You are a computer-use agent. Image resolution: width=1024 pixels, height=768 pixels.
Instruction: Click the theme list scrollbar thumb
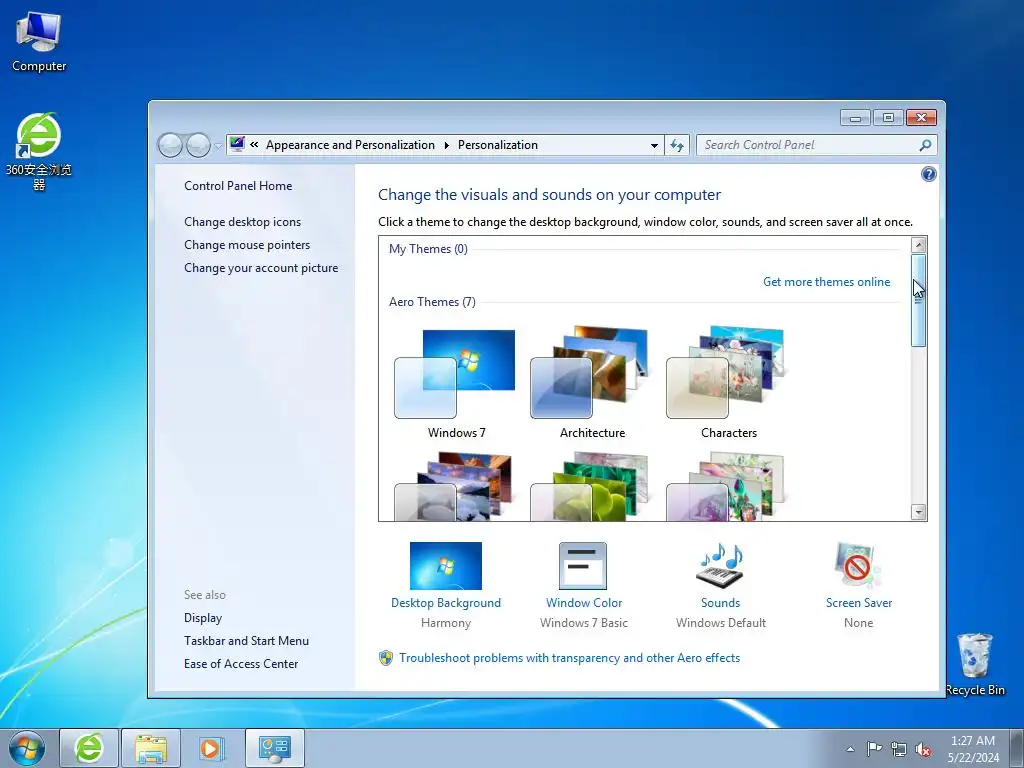tap(918, 300)
